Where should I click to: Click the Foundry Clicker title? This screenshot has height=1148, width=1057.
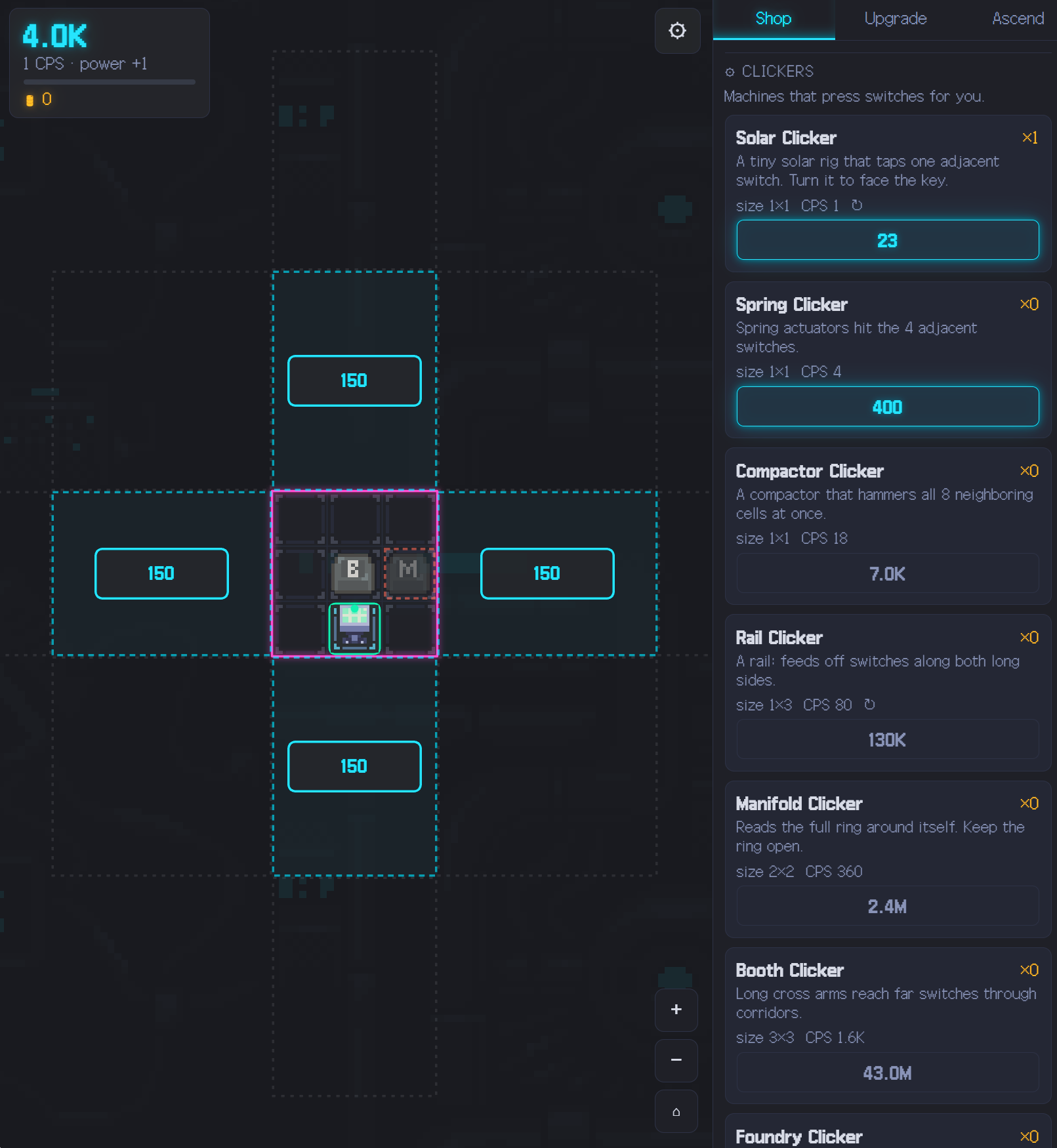[798, 1137]
